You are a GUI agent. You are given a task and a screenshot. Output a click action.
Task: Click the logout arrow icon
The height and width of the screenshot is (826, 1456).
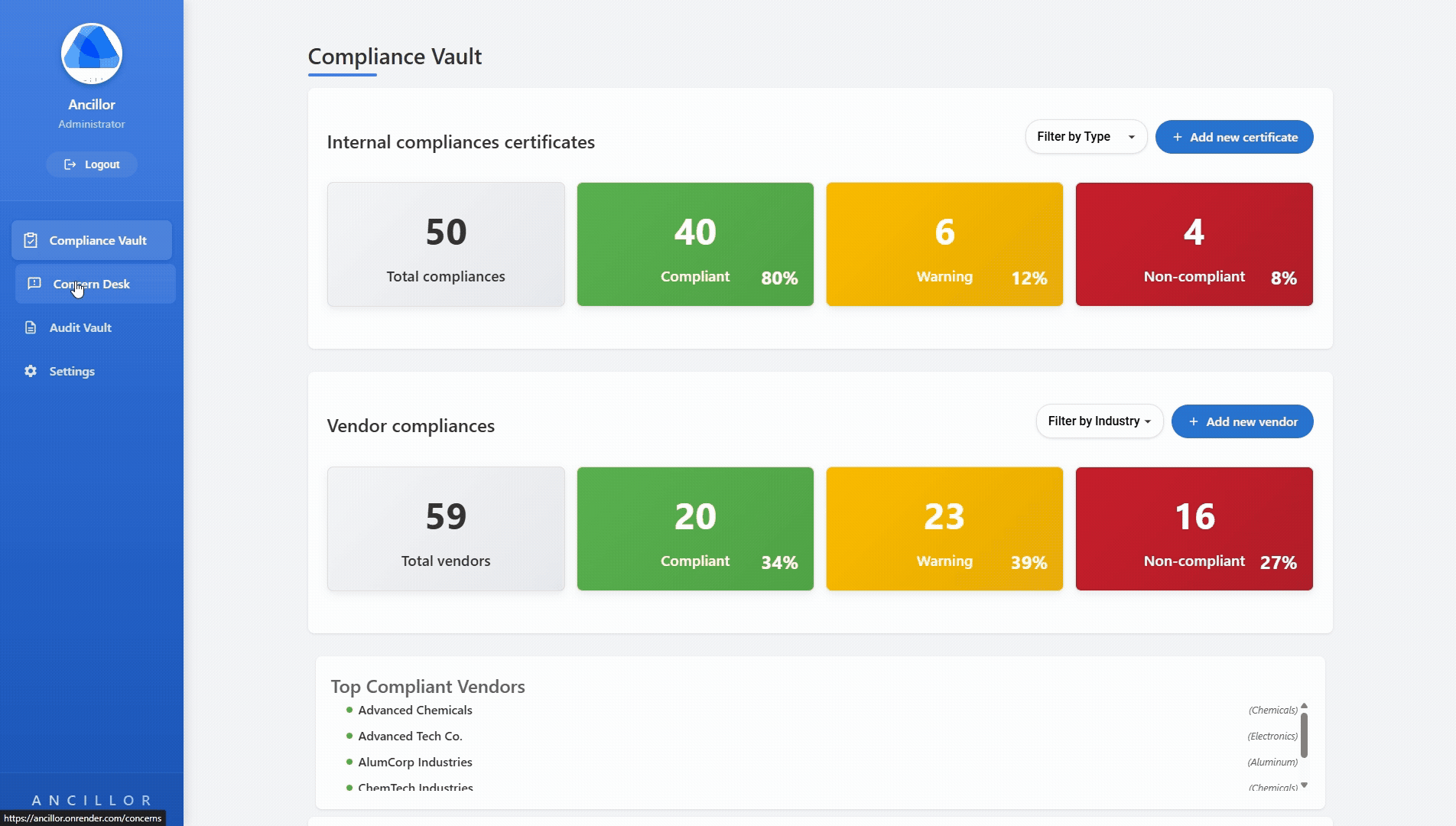pos(70,164)
